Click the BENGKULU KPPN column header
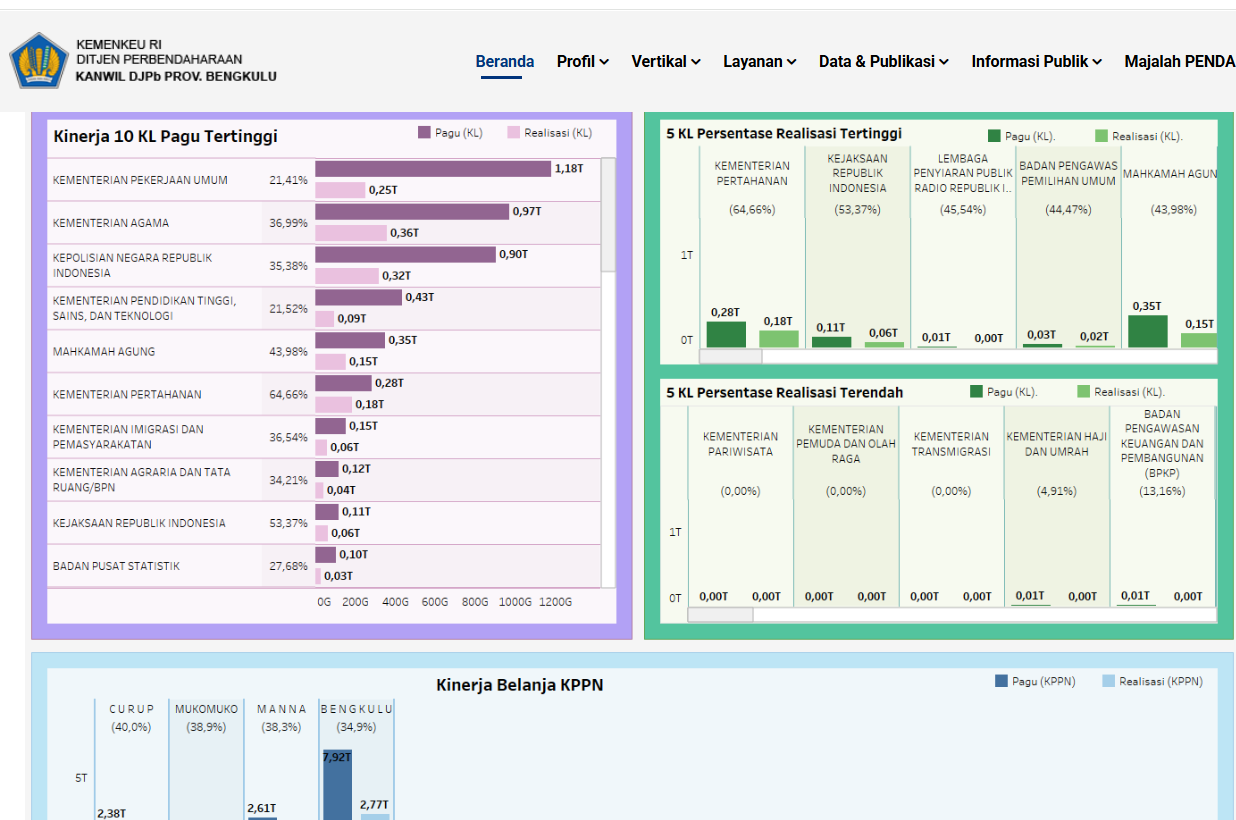The height and width of the screenshot is (820, 1236). [357, 709]
